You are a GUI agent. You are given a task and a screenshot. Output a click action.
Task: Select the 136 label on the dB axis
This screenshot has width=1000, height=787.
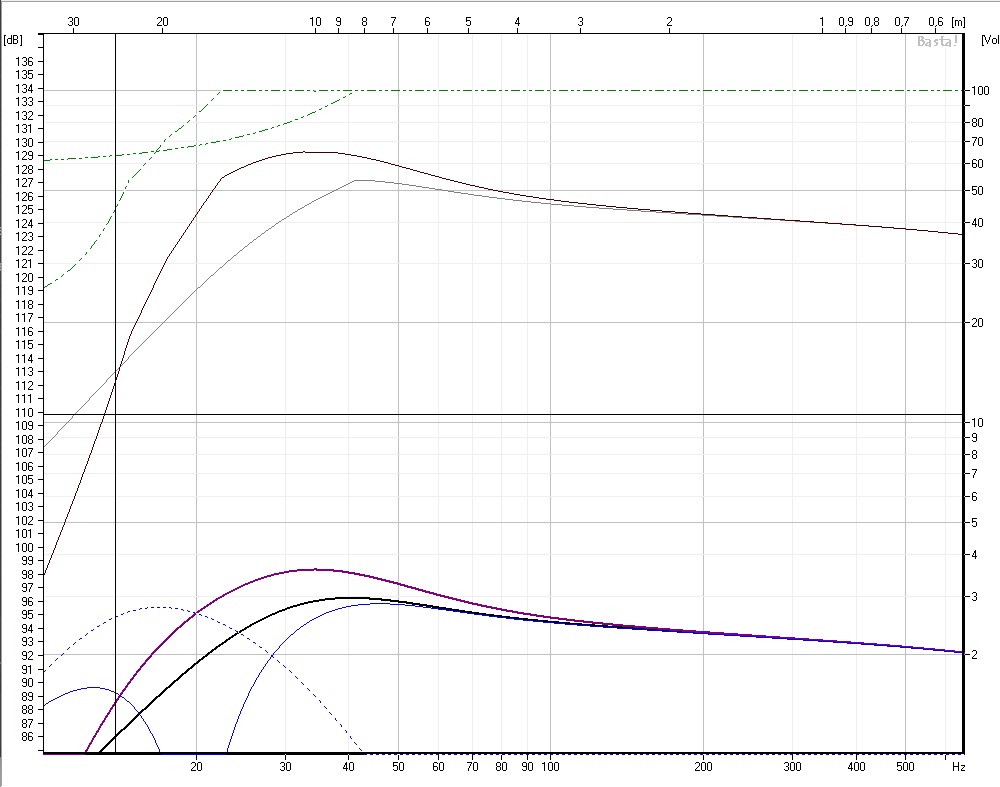23,61
